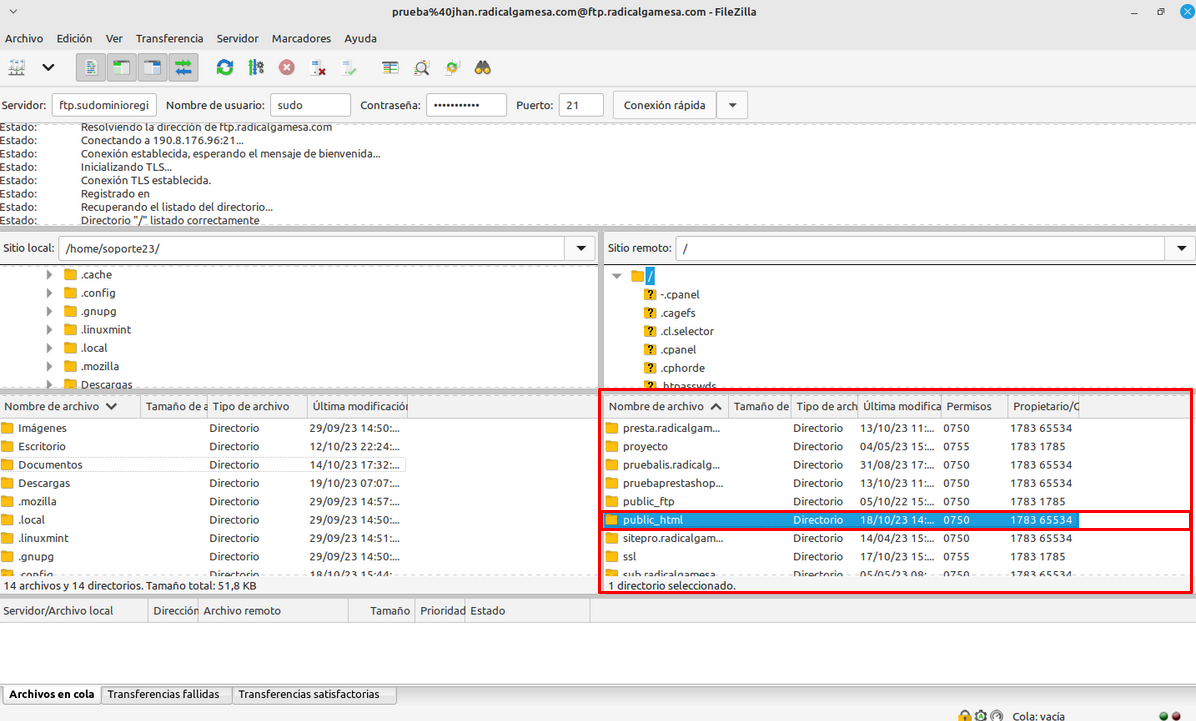
Task: Open the window menu chevron in title bar
Action: [x=13, y=11]
